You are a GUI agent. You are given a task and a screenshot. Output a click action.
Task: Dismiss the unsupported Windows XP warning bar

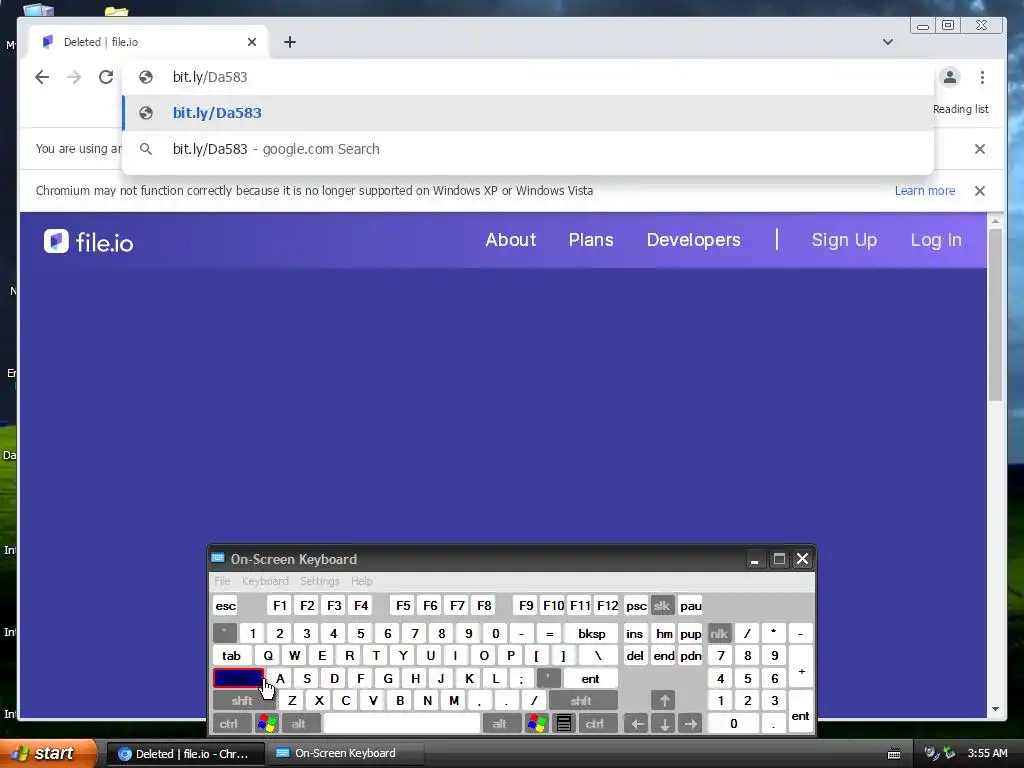[x=980, y=191]
